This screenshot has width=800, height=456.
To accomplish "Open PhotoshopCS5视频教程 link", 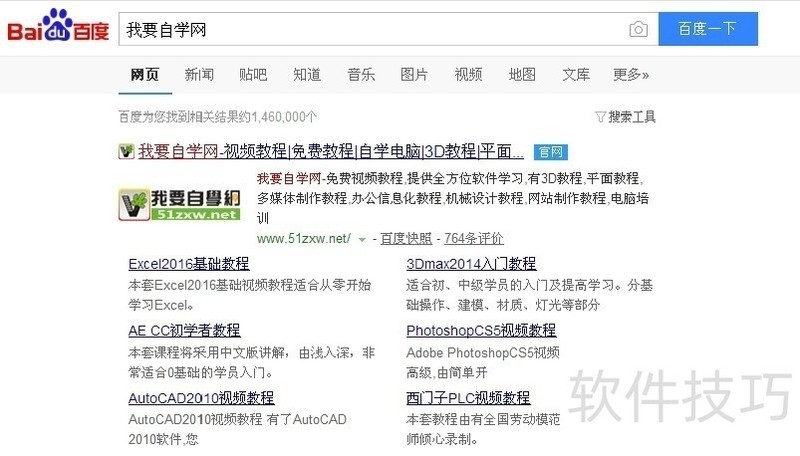I will click(x=481, y=331).
